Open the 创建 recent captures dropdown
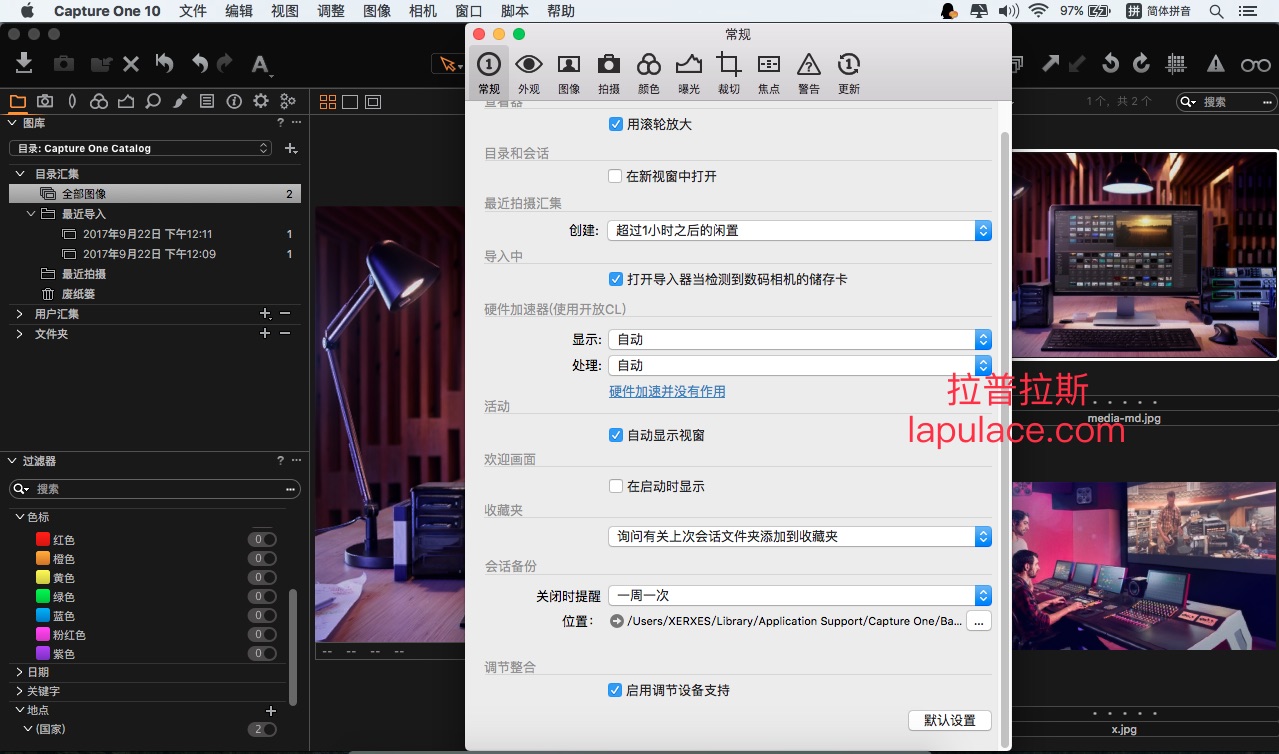Image resolution: width=1279 pixels, height=754 pixels. pyautogui.click(x=799, y=230)
